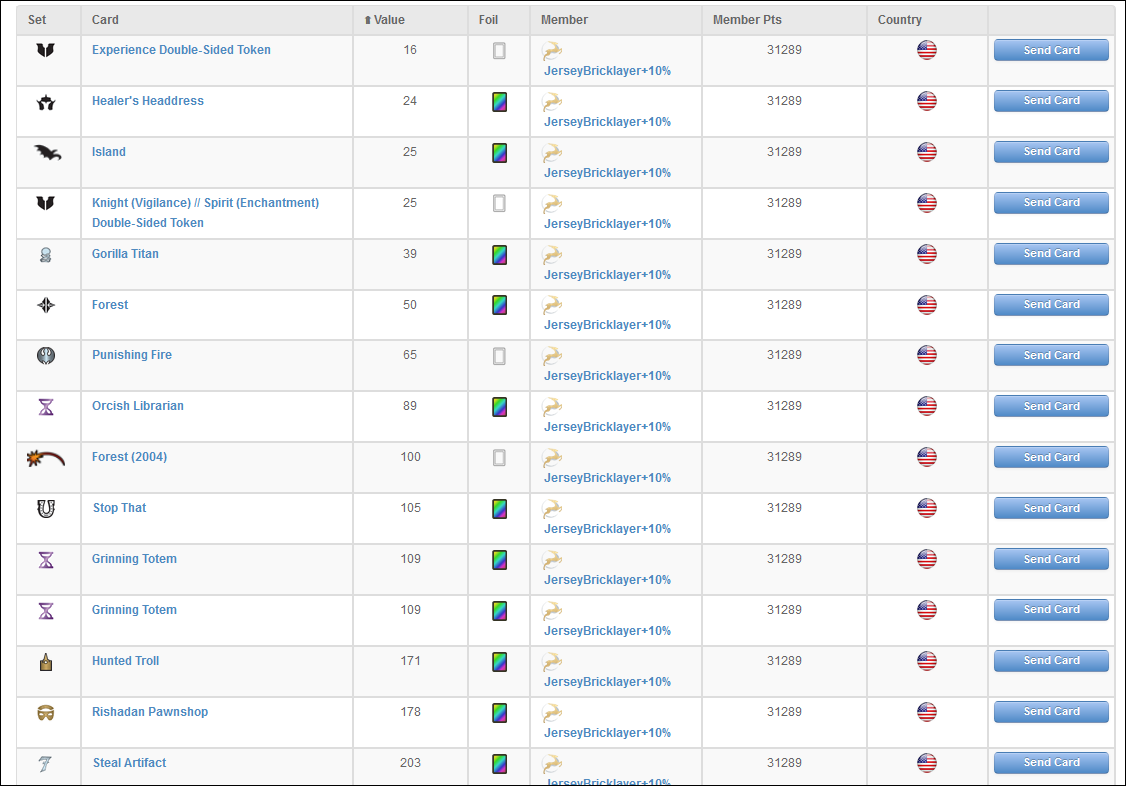The width and height of the screenshot is (1126, 786).
Task: Send the Orcish Librarian card
Action: click(1050, 406)
